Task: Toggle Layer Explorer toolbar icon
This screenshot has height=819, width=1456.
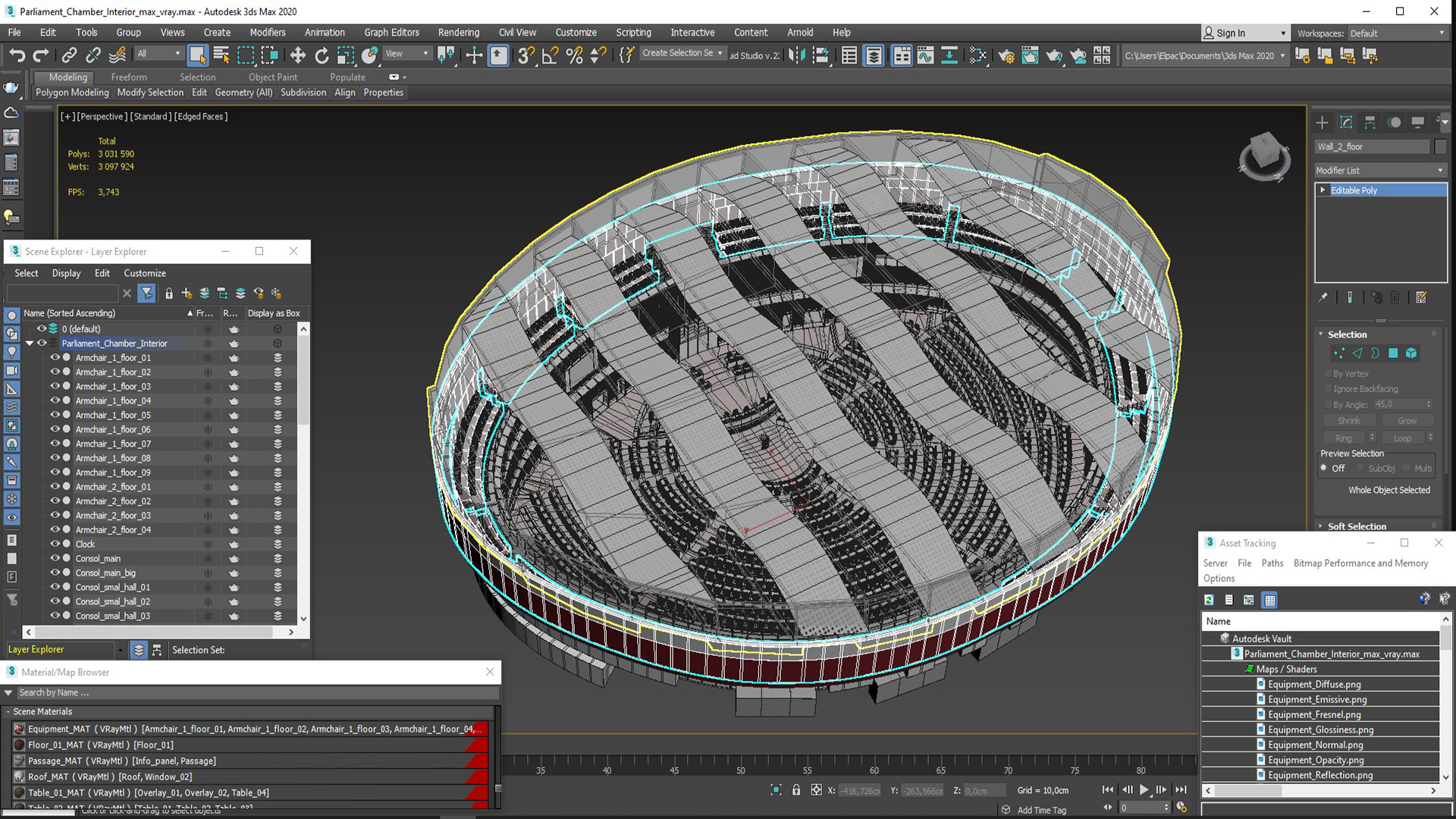Action: point(874,55)
